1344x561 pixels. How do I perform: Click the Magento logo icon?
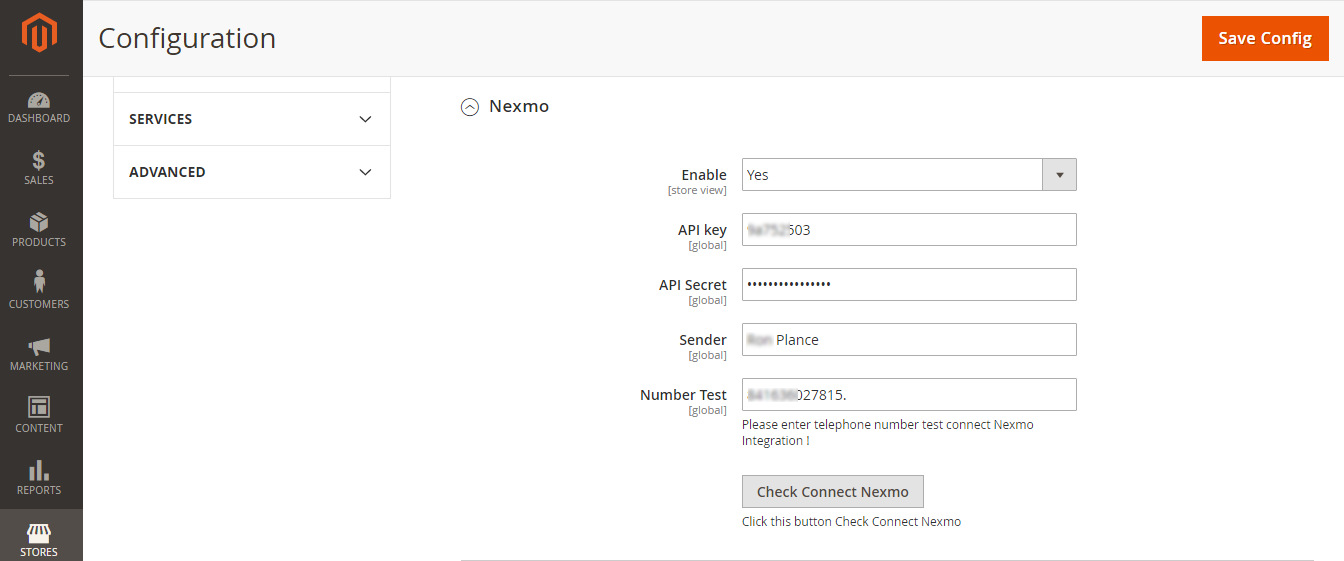[x=40, y=35]
